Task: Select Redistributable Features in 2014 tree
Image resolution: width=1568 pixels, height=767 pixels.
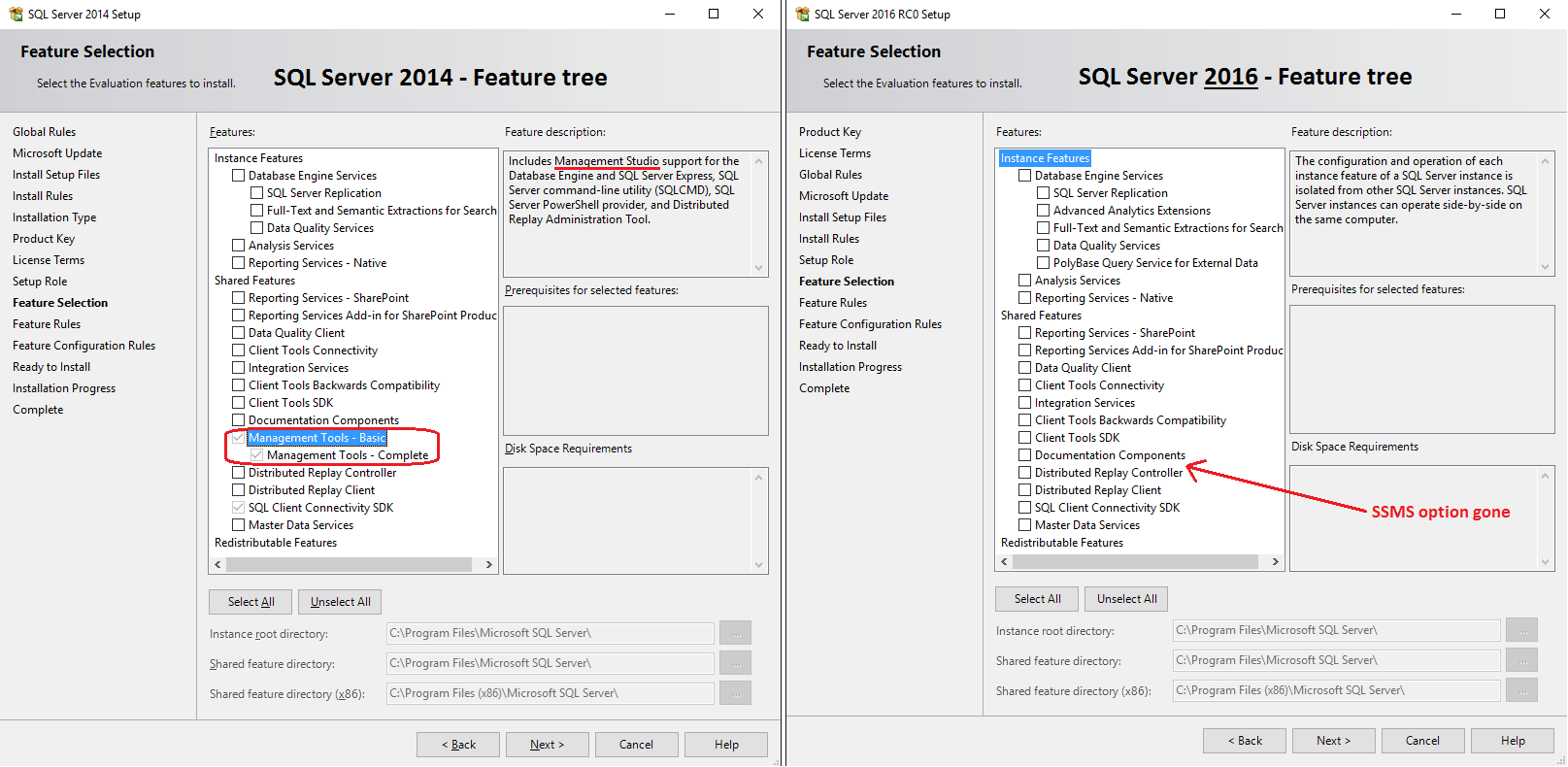Action: tap(276, 543)
